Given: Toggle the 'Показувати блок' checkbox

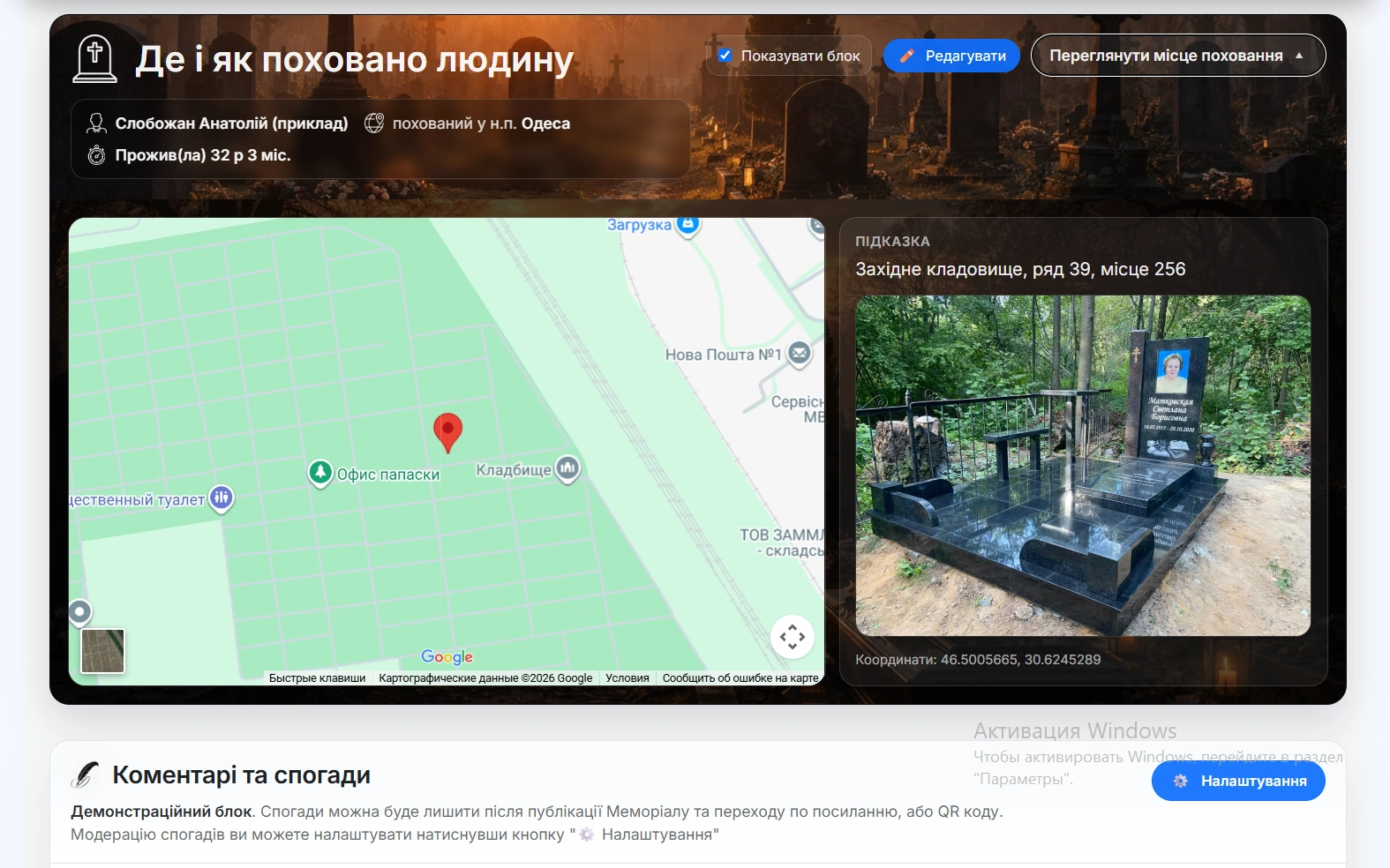Looking at the screenshot, I should [x=725, y=56].
